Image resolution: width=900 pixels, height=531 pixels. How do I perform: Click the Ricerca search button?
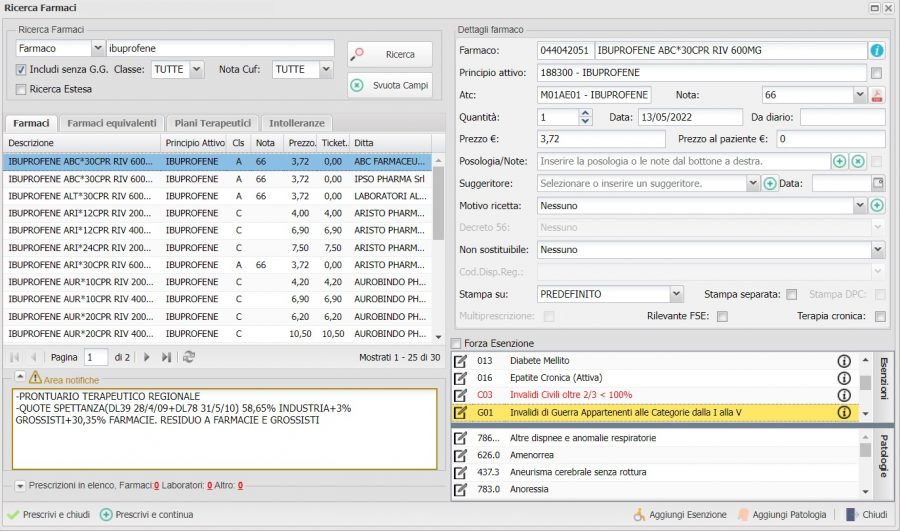click(x=390, y=55)
